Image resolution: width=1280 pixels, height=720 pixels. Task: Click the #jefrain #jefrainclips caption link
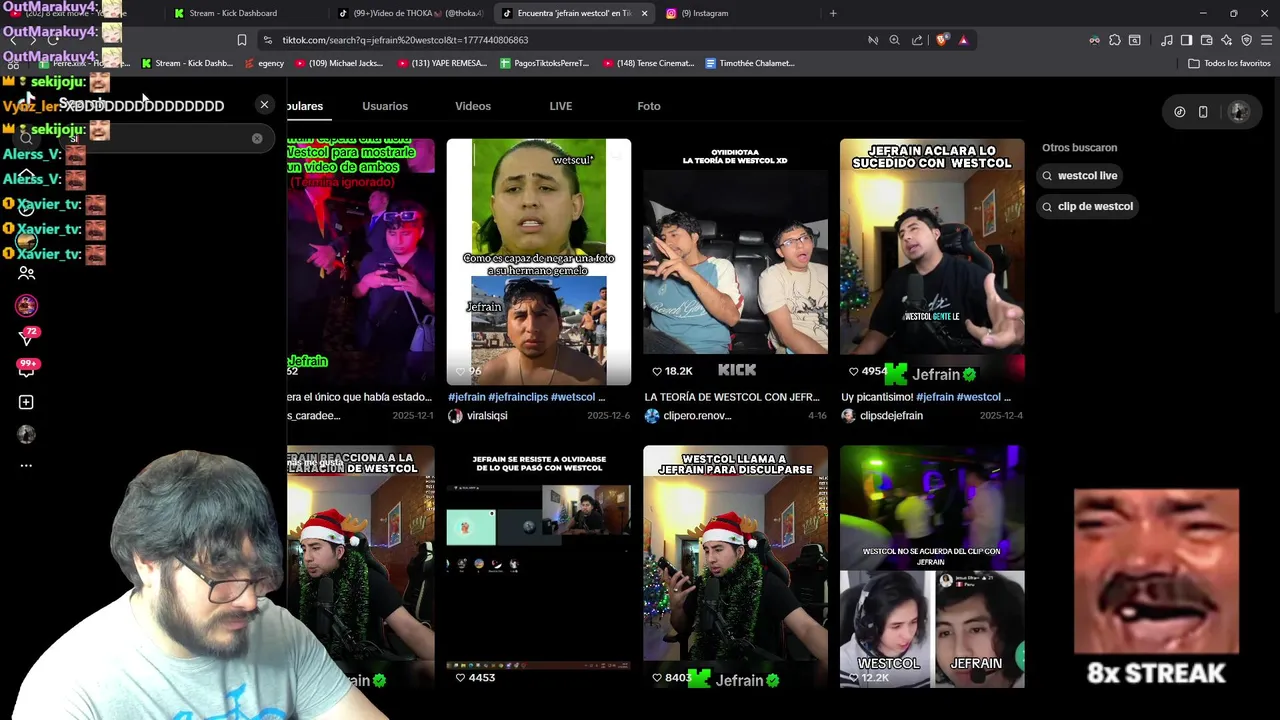click(x=526, y=397)
